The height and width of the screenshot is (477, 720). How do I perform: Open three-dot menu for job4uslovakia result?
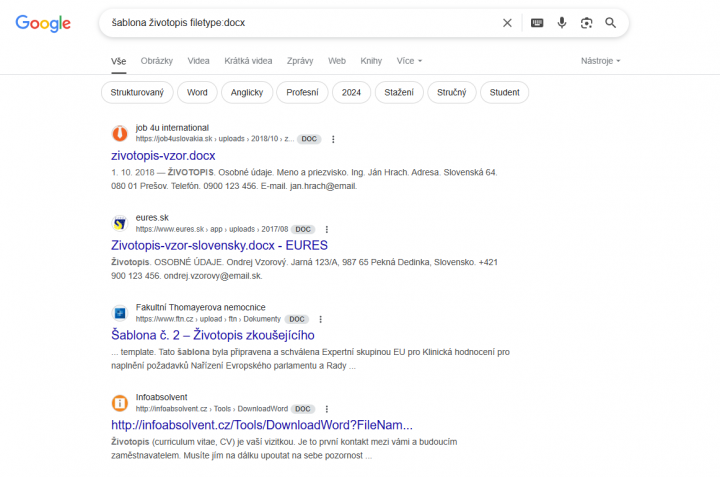(333, 139)
